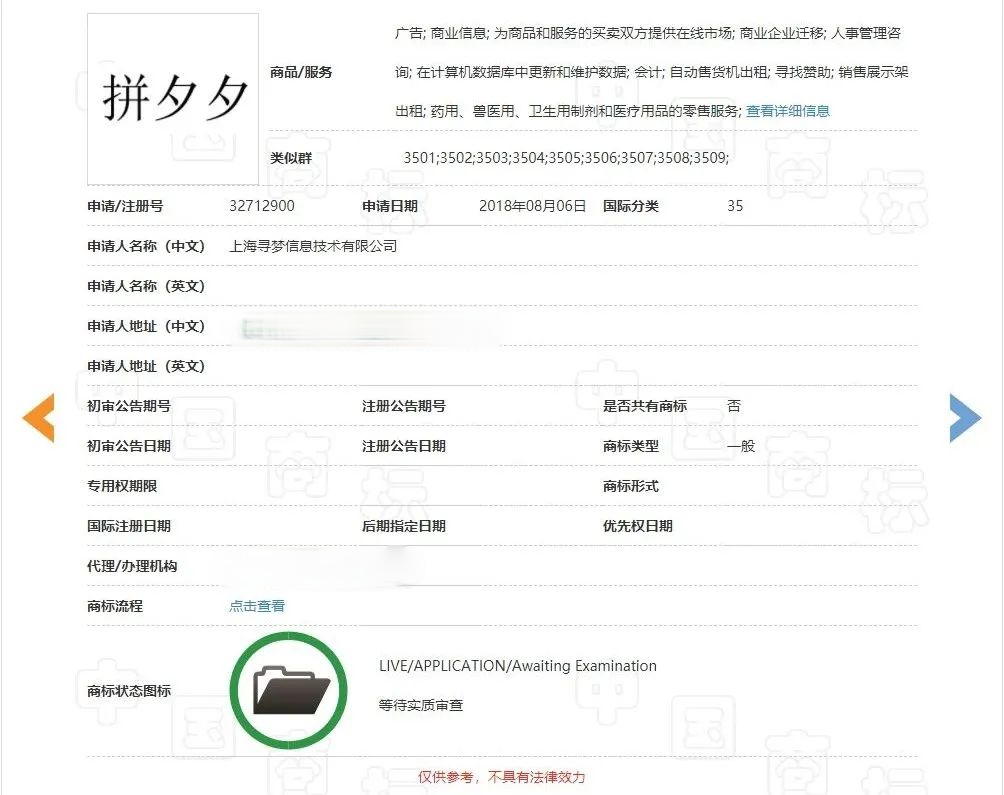Select the application number 32712900
This screenshot has width=1004, height=795.
(262, 206)
